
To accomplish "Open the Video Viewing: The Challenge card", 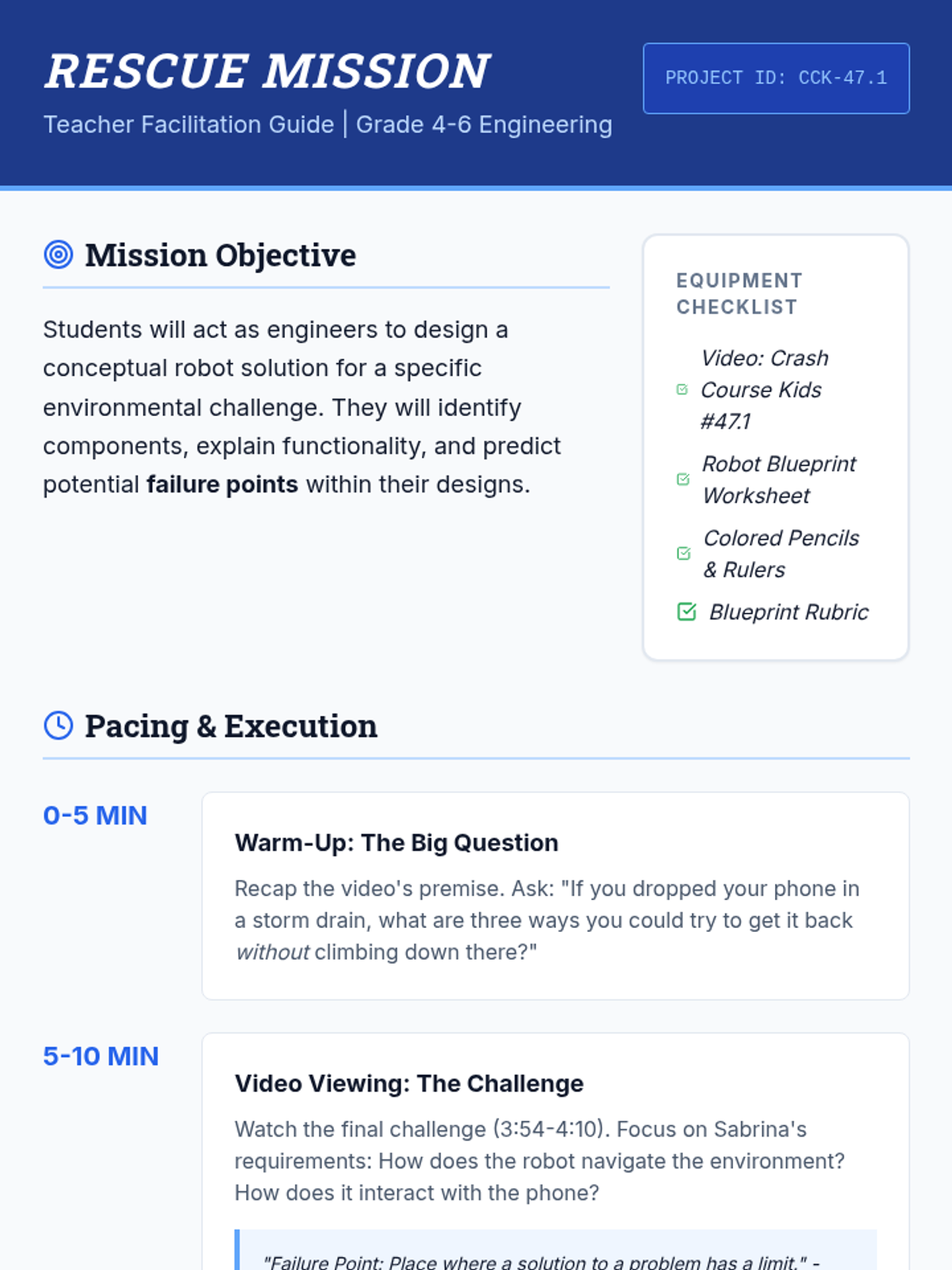I will 555,1152.
